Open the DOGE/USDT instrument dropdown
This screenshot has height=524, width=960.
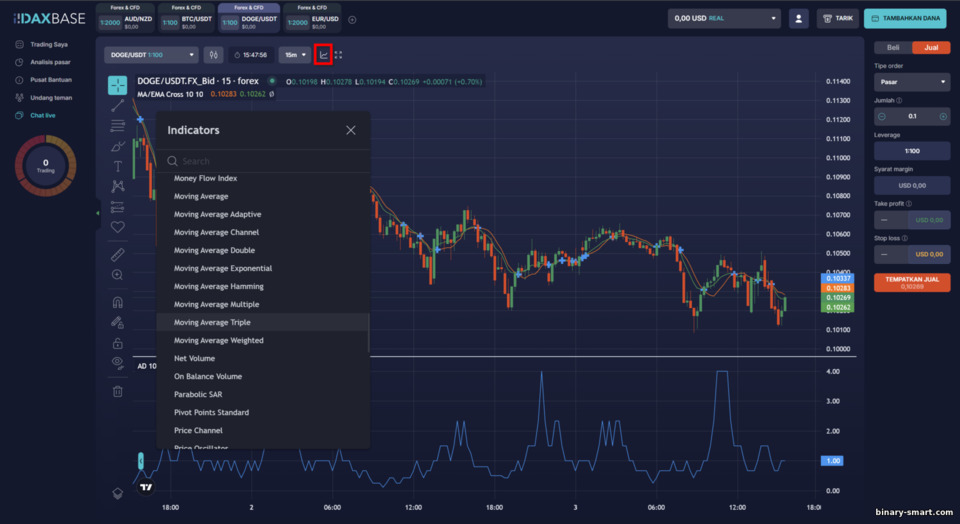pos(151,54)
